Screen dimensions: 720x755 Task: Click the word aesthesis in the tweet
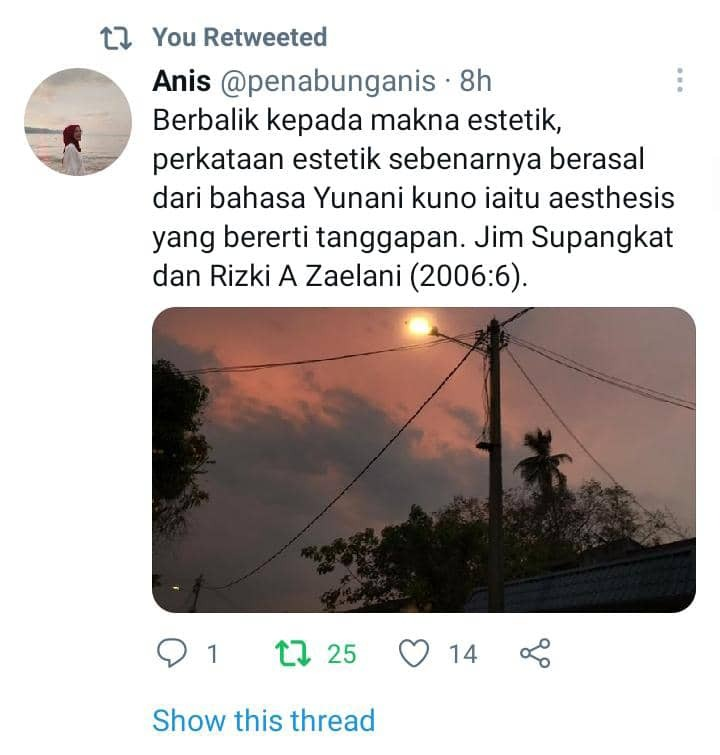(611, 198)
